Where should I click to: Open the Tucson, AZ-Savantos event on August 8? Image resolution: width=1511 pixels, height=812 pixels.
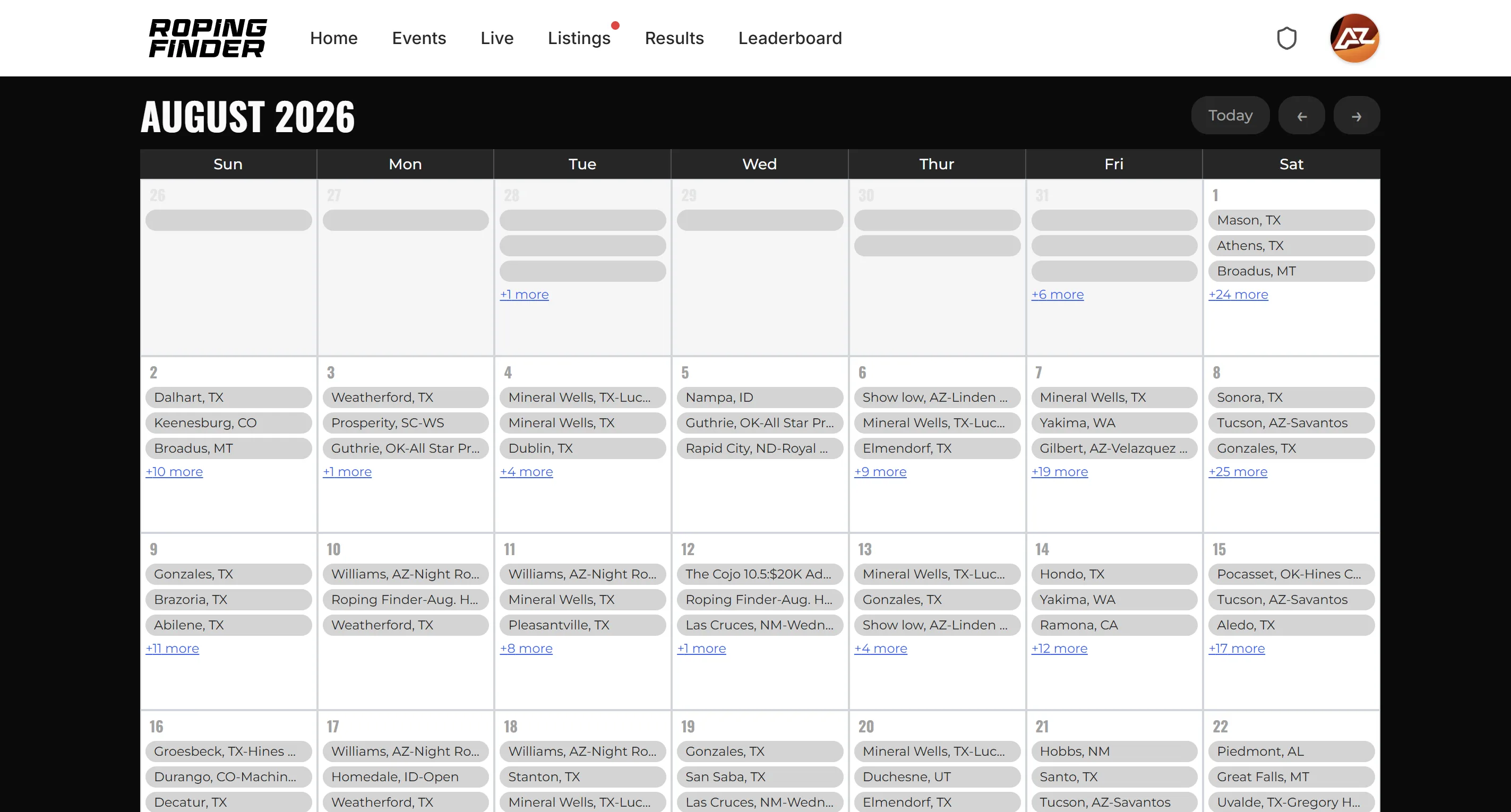(1291, 422)
